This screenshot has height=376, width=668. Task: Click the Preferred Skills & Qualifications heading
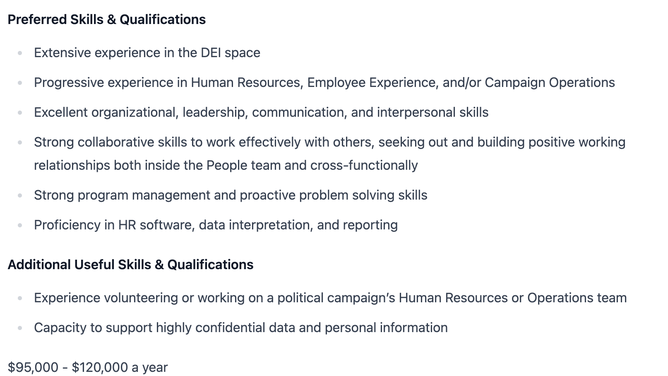(107, 20)
